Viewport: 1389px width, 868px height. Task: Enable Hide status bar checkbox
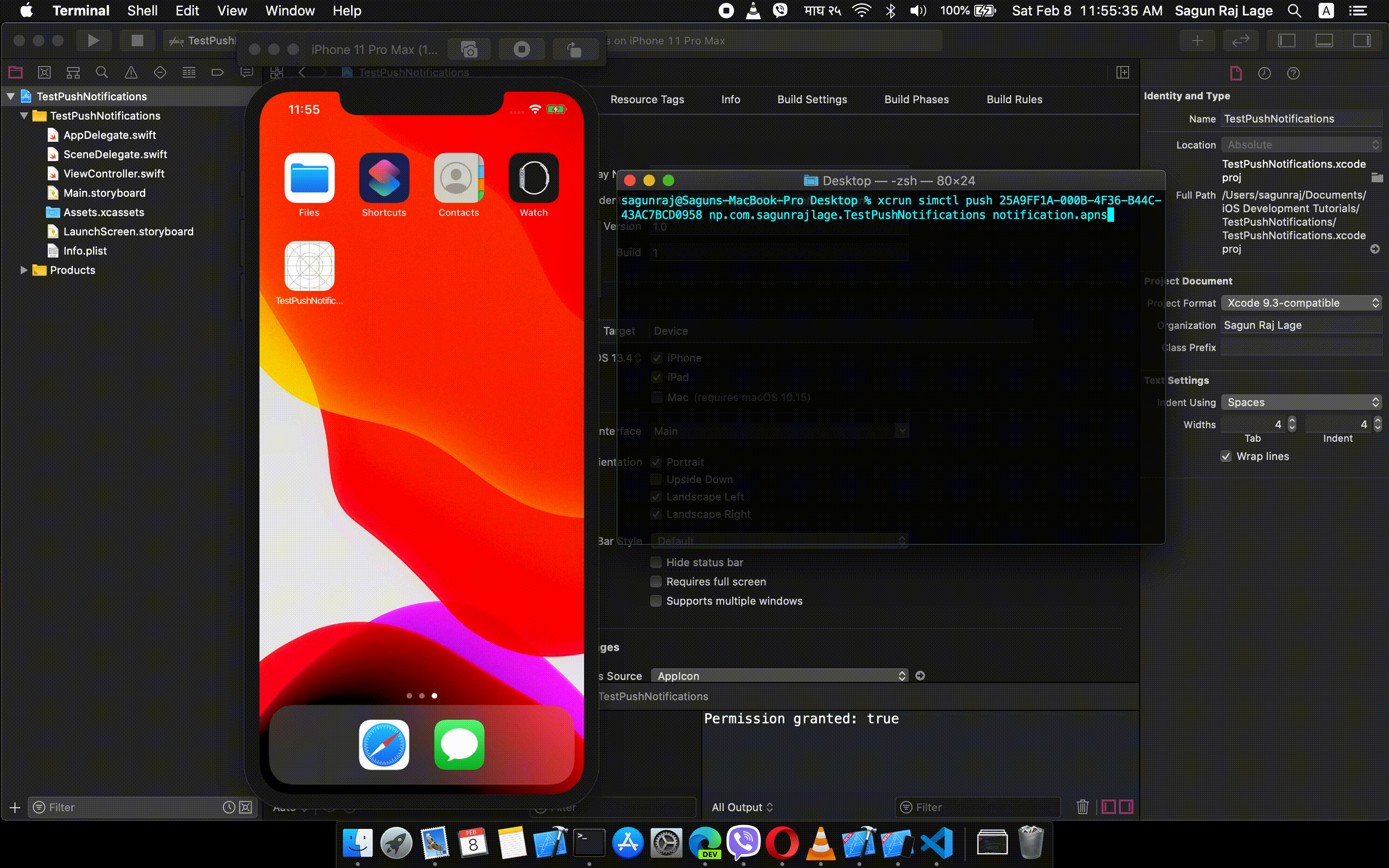point(656,562)
